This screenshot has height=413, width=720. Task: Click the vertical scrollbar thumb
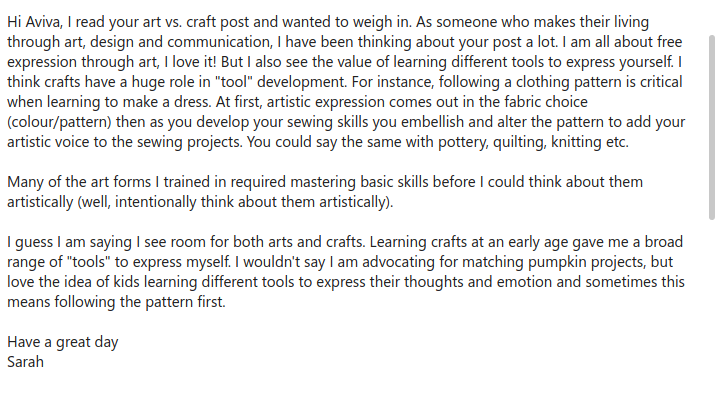(712, 127)
